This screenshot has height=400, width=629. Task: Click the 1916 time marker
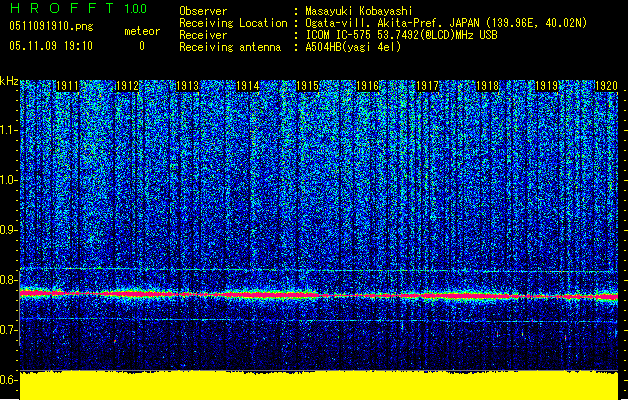pos(367,86)
